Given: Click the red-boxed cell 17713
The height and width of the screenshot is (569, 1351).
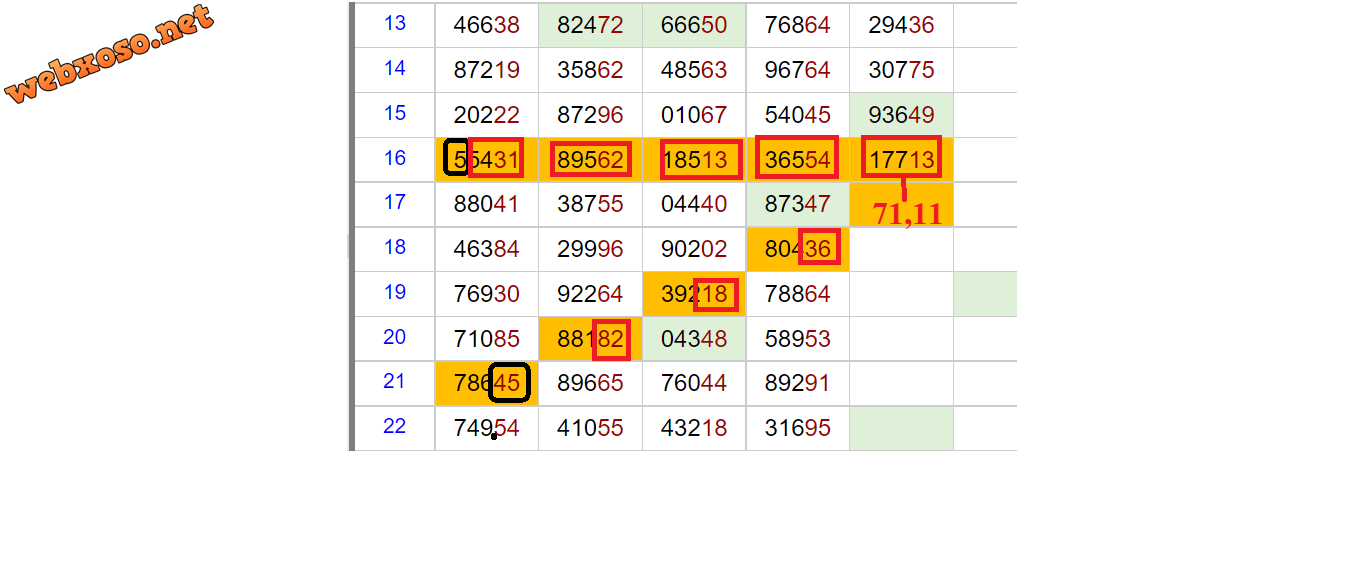Looking at the screenshot, I should (x=901, y=159).
